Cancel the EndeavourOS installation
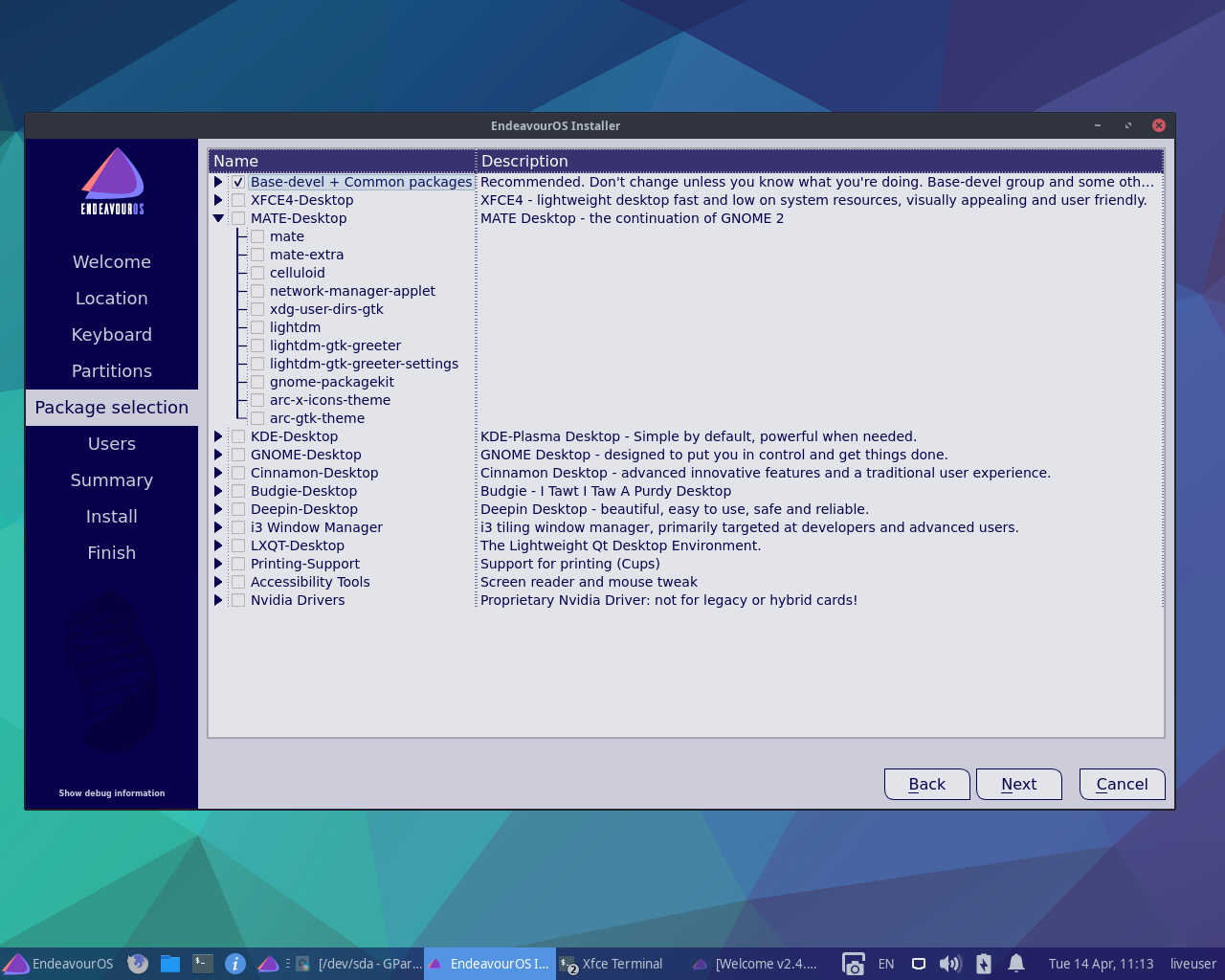 click(1122, 784)
